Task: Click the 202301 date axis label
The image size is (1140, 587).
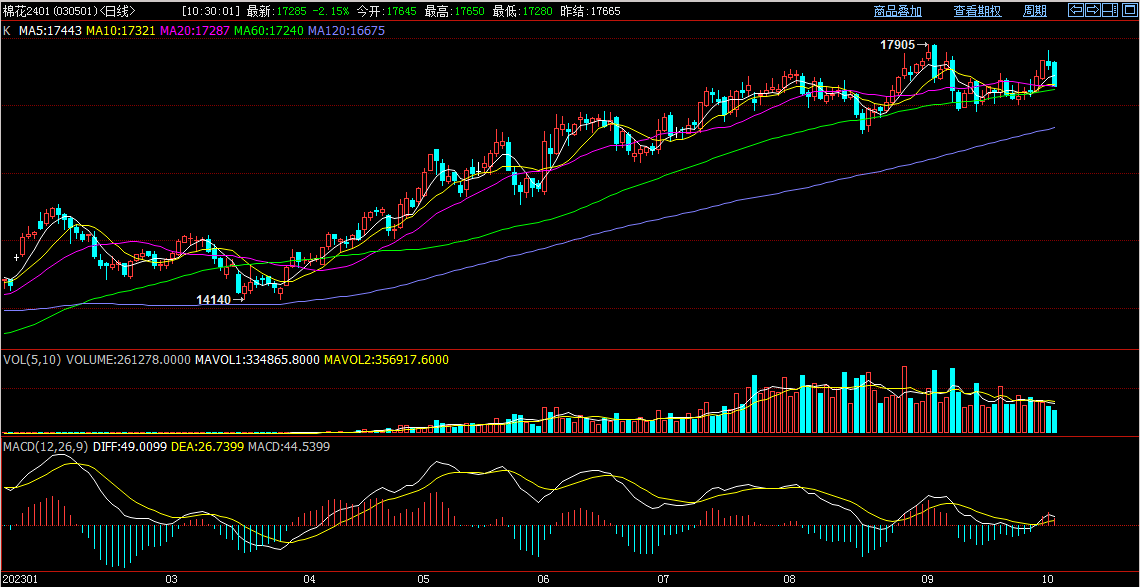Action: point(19,580)
